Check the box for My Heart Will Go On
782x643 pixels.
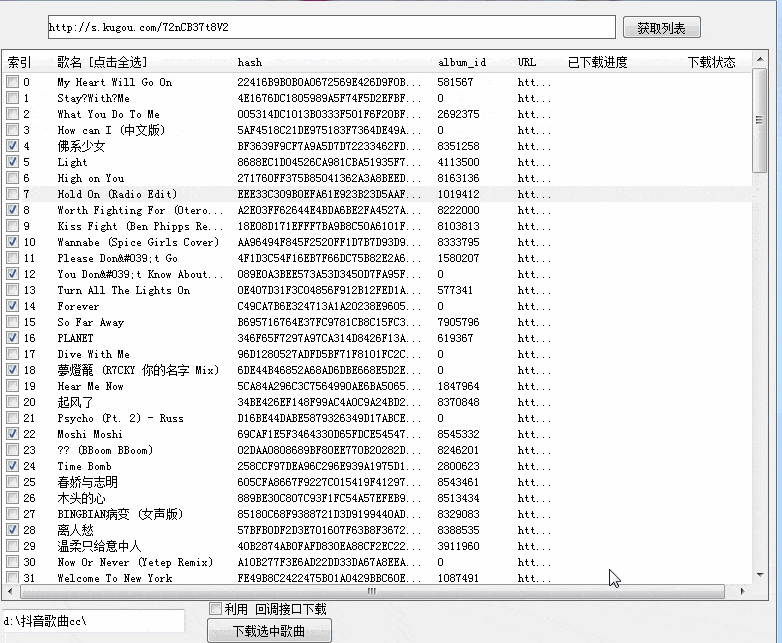point(12,82)
